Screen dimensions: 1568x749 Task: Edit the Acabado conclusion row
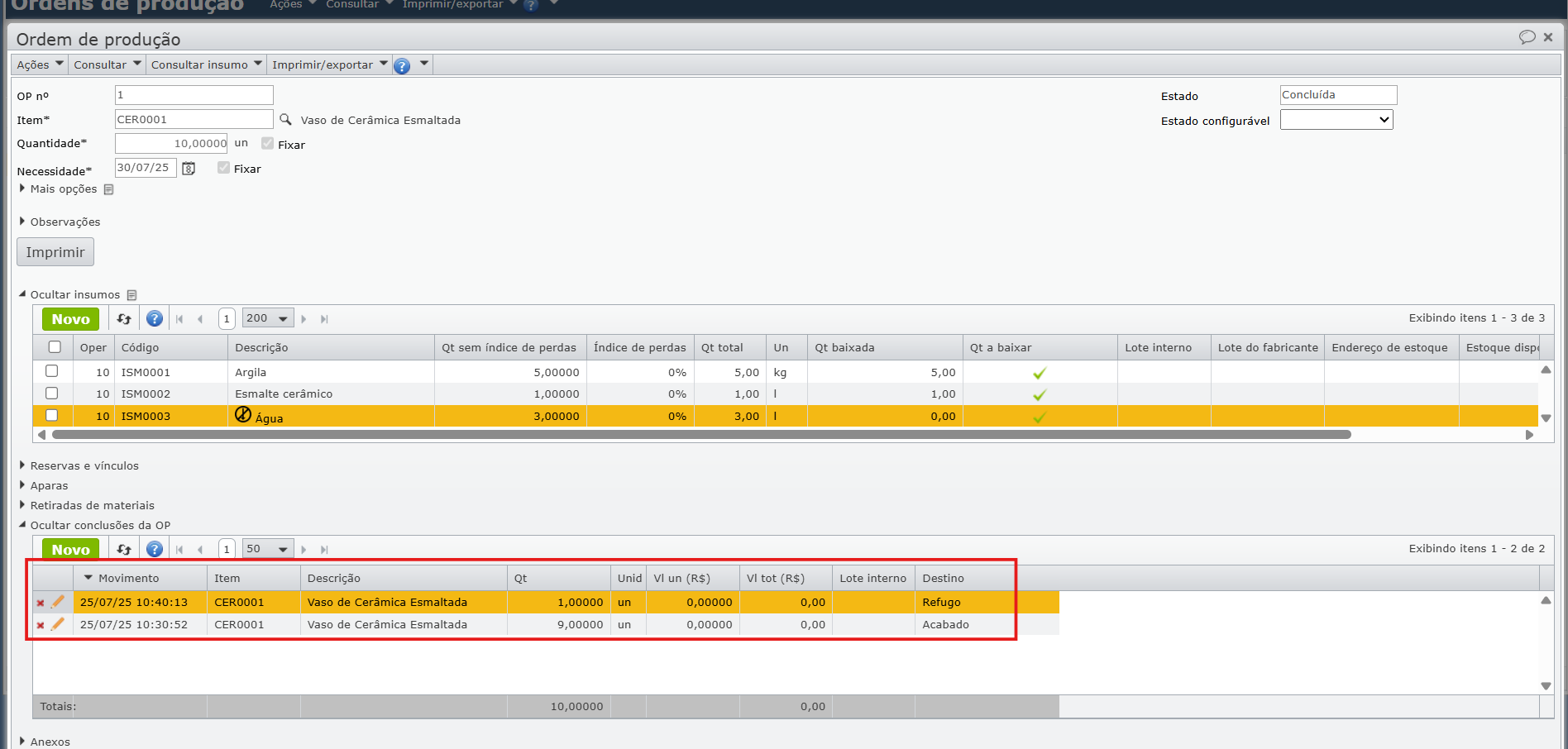[58, 624]
